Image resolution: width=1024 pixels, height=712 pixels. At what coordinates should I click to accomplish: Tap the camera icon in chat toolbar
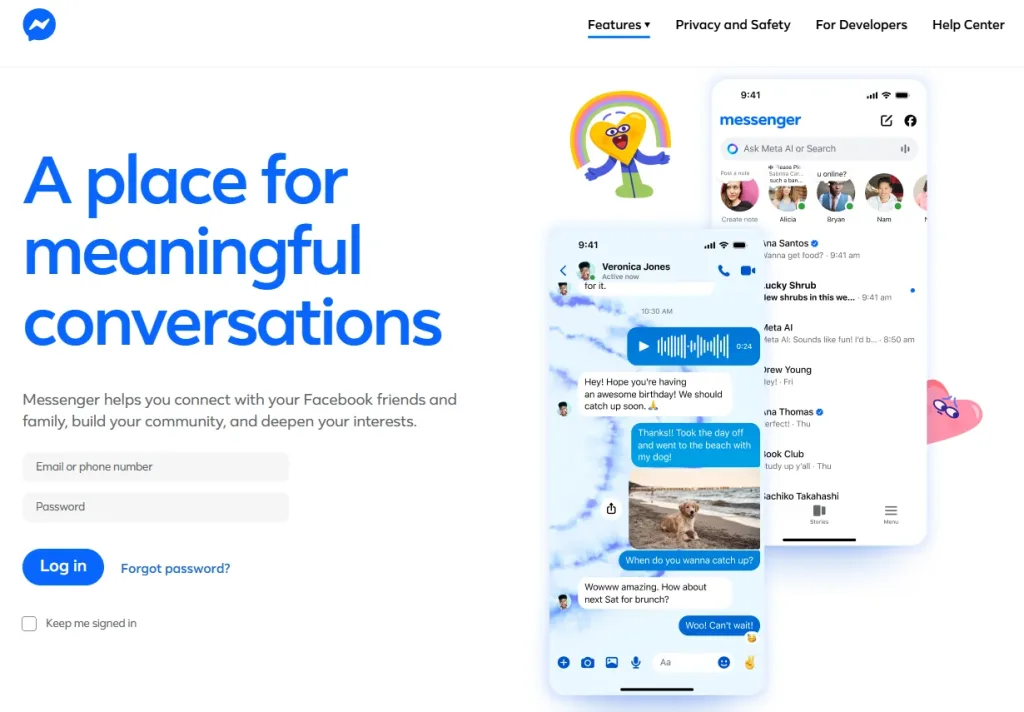[x=588, y=662]
